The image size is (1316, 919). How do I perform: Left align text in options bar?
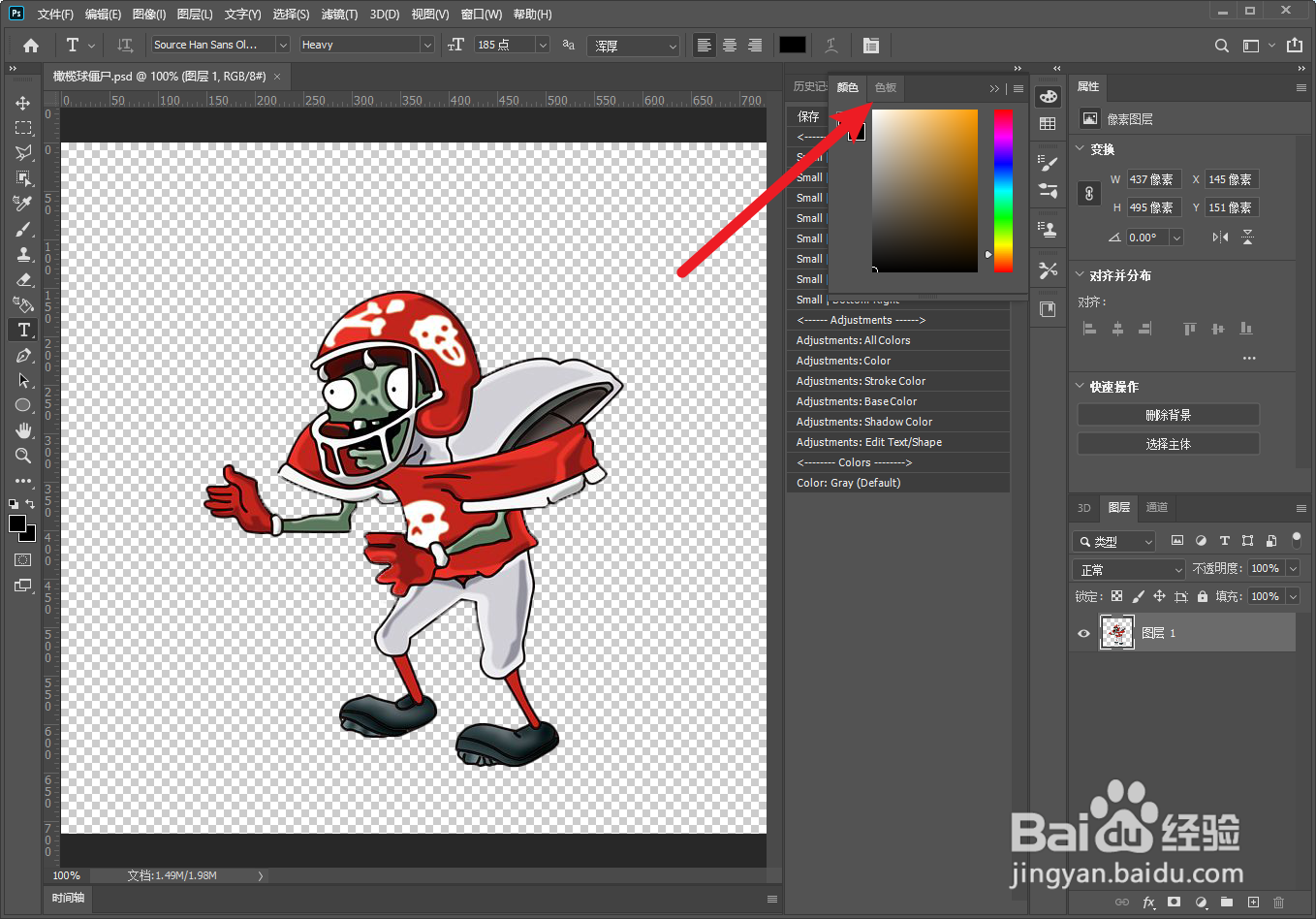[705, 46]
